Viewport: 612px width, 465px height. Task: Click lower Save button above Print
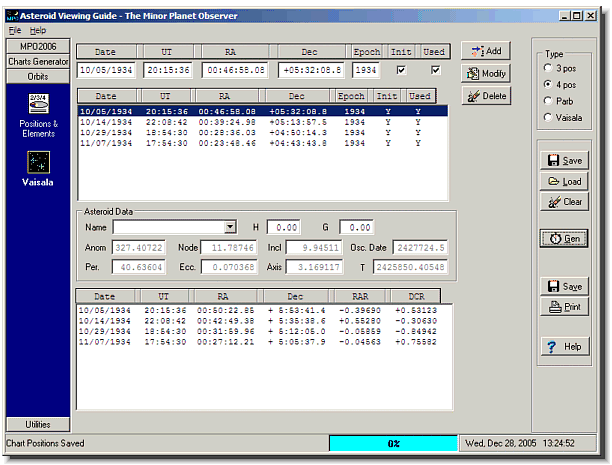click(x=564, y=286)
